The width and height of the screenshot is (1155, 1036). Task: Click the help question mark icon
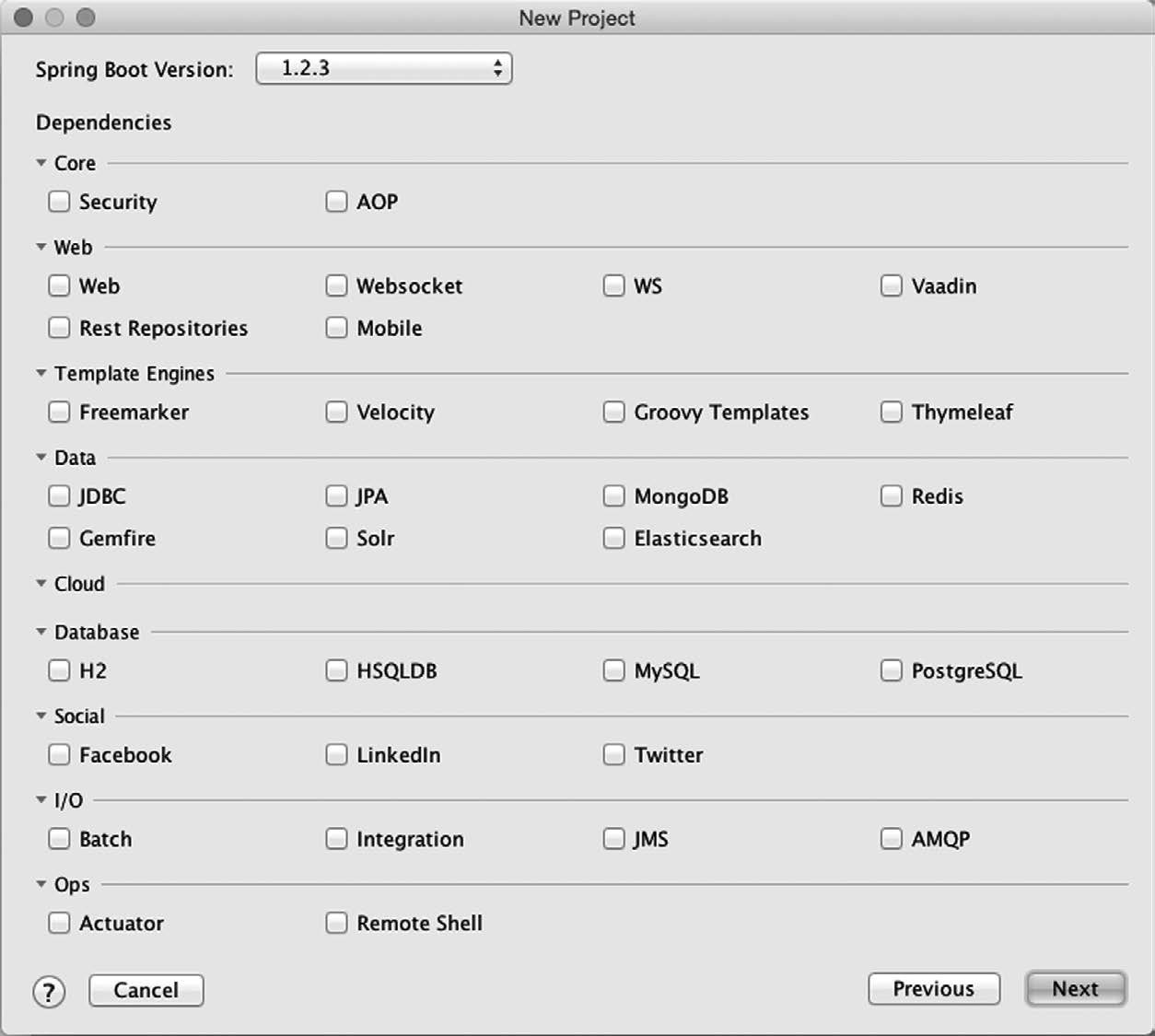click(49, 992)
